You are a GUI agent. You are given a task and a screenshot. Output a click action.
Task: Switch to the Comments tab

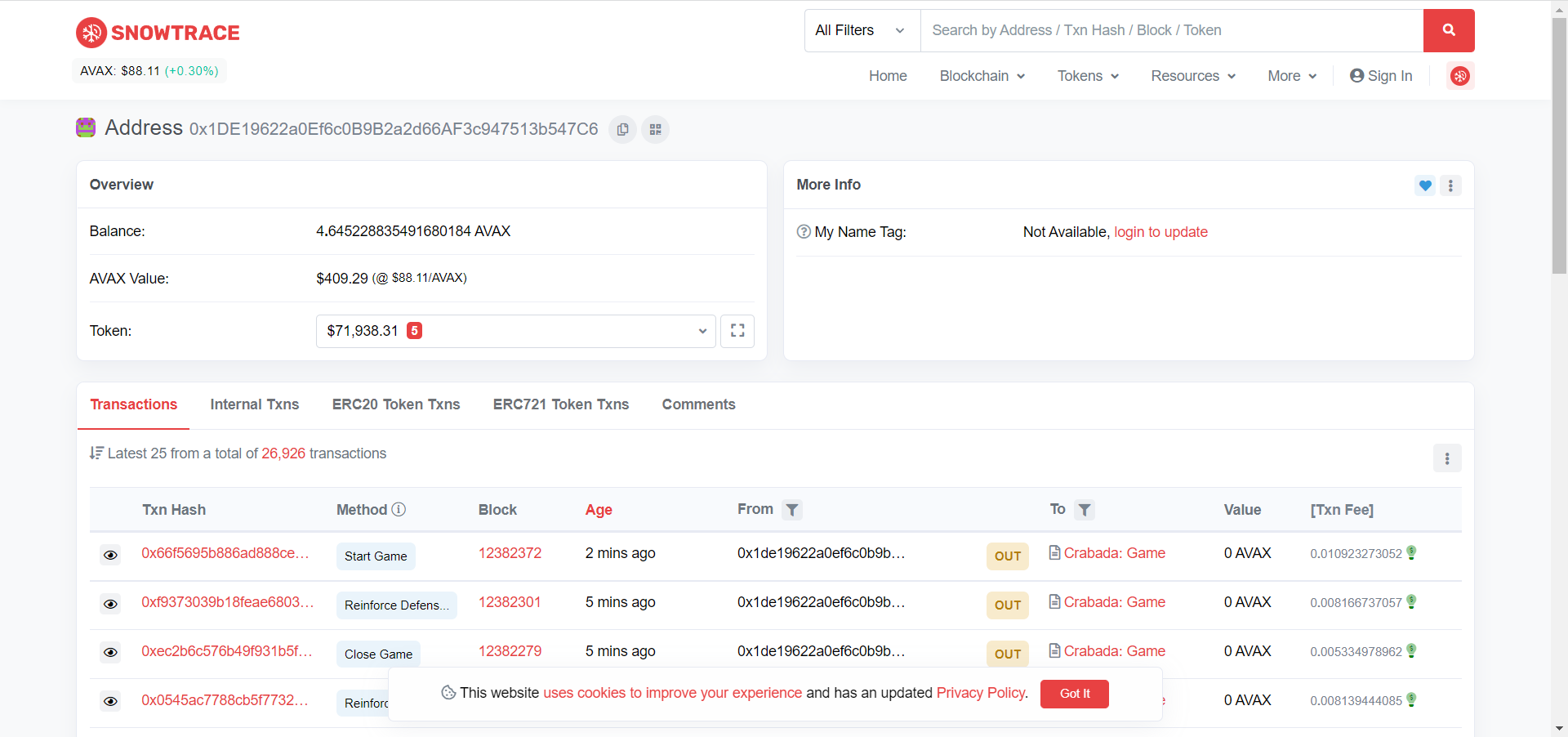coord(699,404)
